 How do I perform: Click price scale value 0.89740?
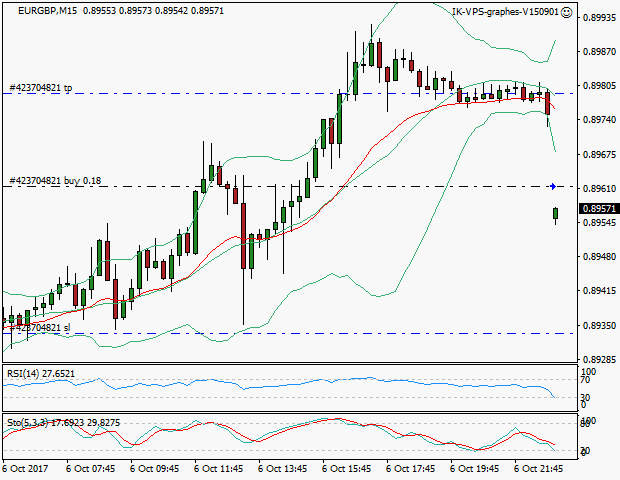(599, 119)
